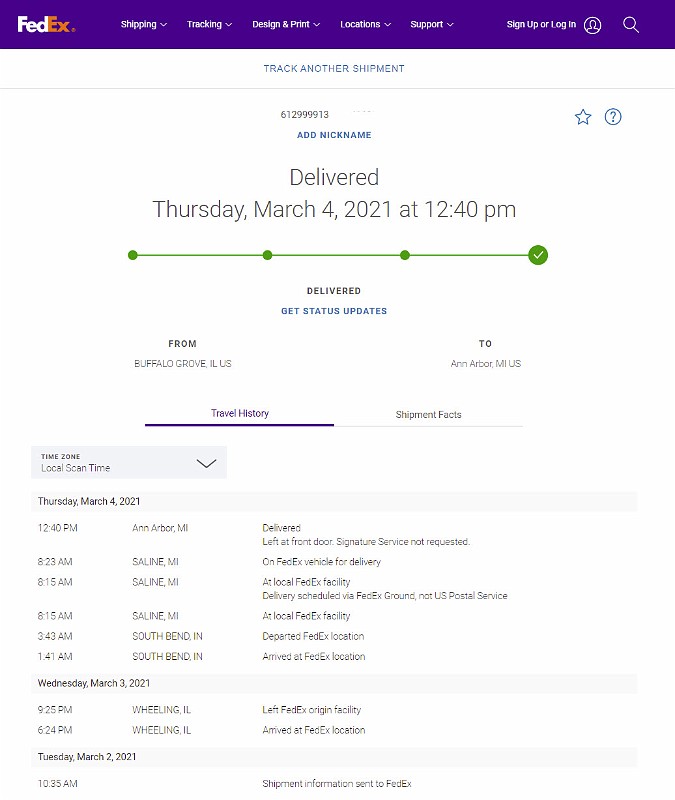675x800 pixels.
Task: Switch to the Travel History tab
Action: point(240,413)
